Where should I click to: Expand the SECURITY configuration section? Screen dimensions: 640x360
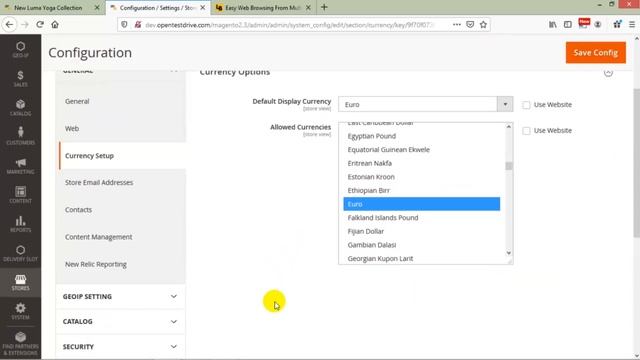(x=120, y=347)
